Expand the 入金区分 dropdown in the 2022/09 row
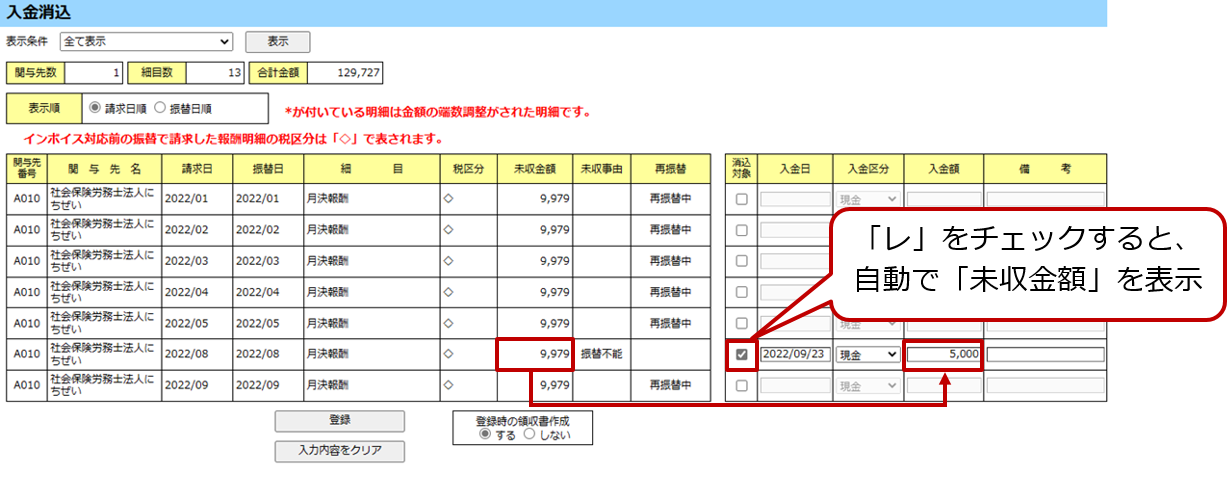The height and width of the screenshot is (478, 1227). (866, 385)
